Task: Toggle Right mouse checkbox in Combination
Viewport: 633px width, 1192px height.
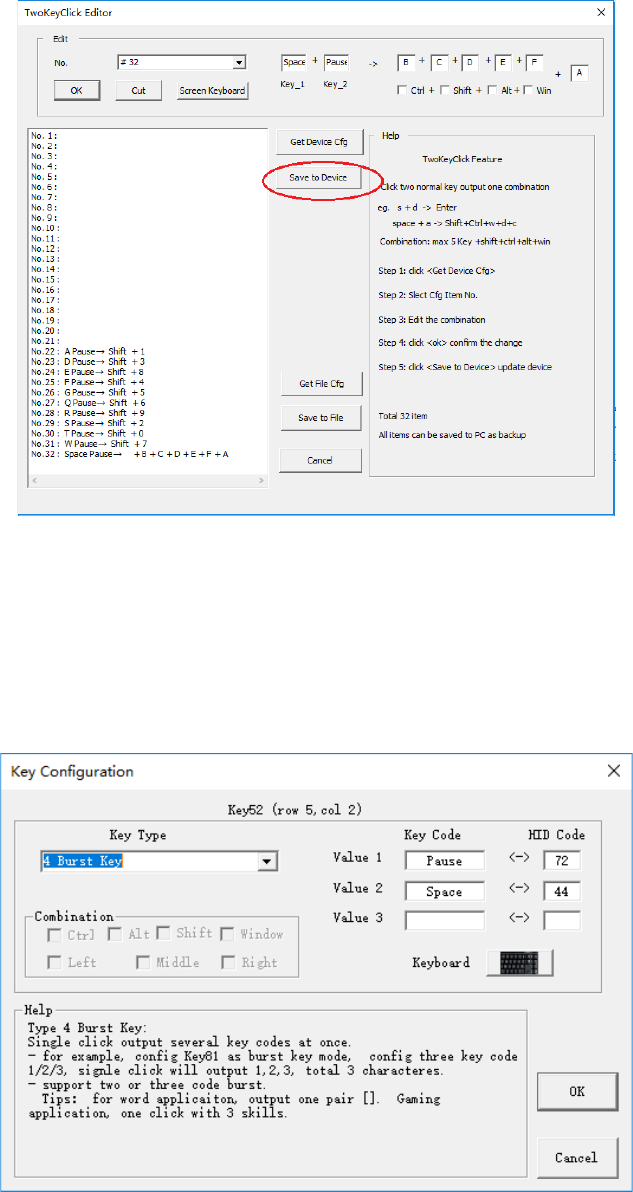Action: click(227, 962)
